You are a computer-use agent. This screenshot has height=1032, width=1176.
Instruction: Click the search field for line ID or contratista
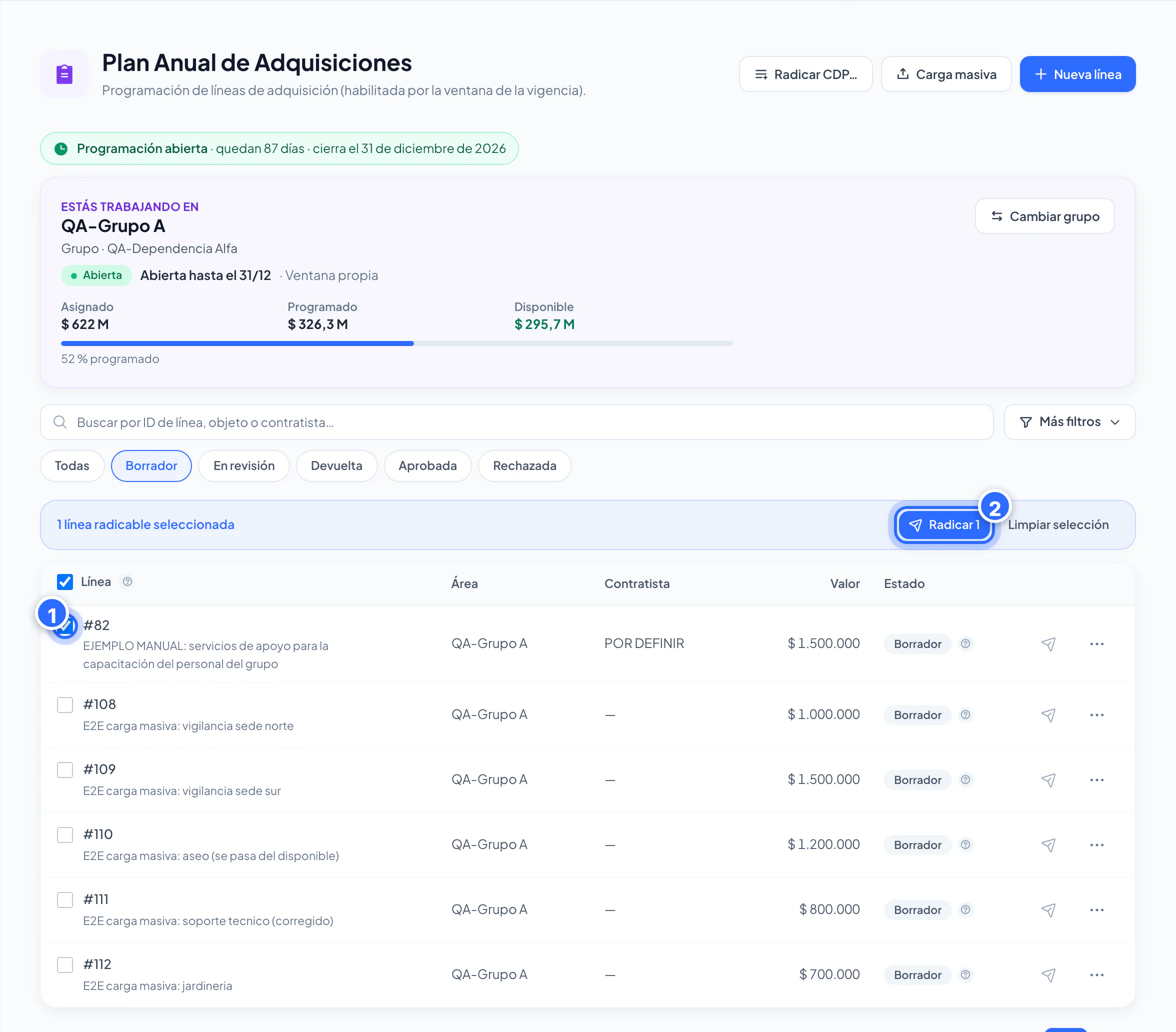[x=516, y=422]
